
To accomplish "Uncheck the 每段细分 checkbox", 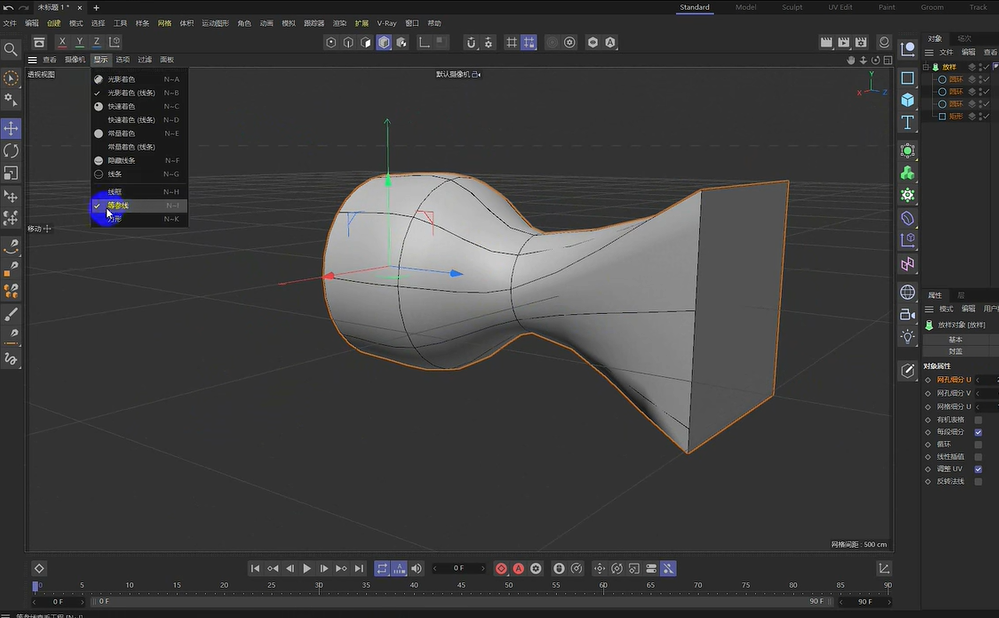I will pos(978,432).
